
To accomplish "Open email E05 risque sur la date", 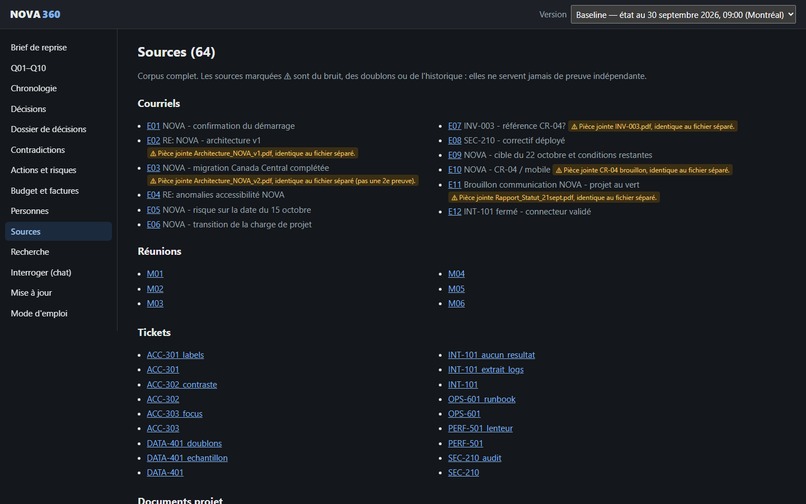I will [x=153, y=210].
